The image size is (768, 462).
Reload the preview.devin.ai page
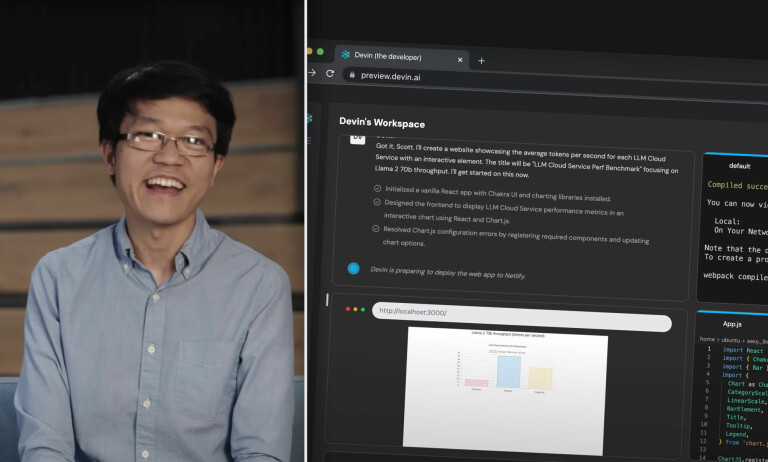[x=330, y=73]
